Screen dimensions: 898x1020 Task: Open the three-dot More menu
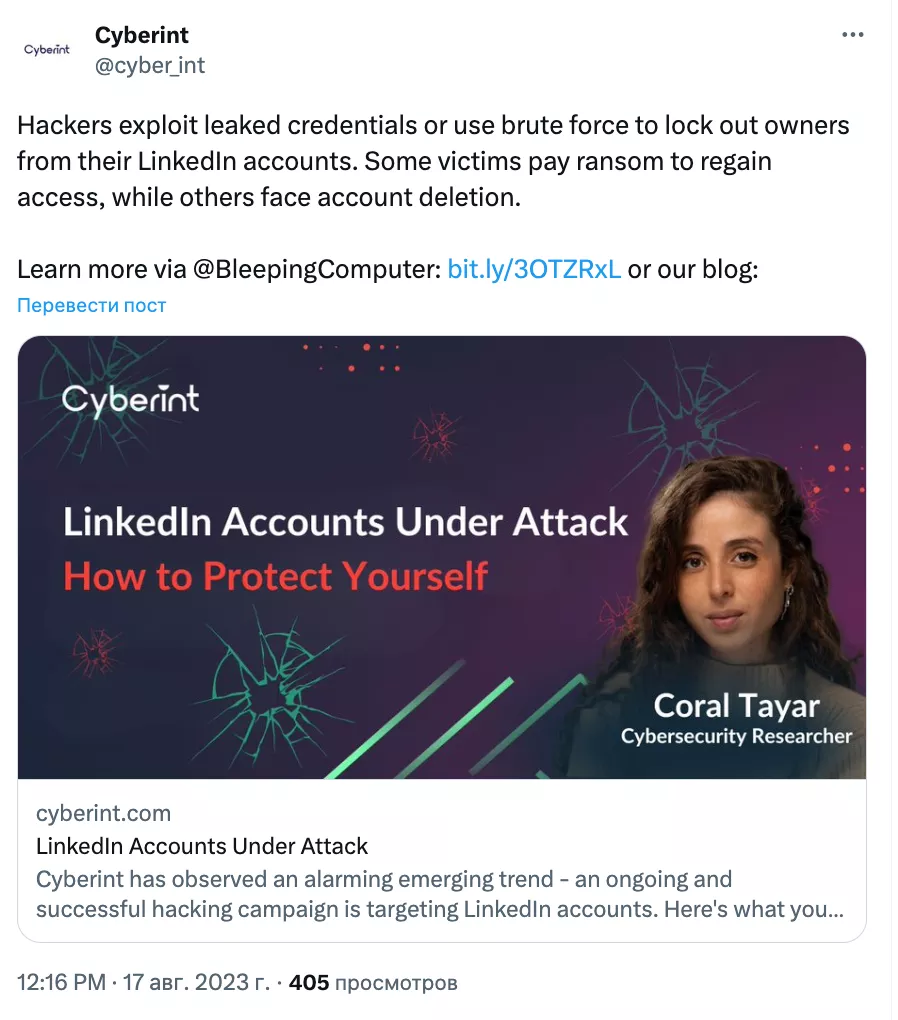point(852,35)
